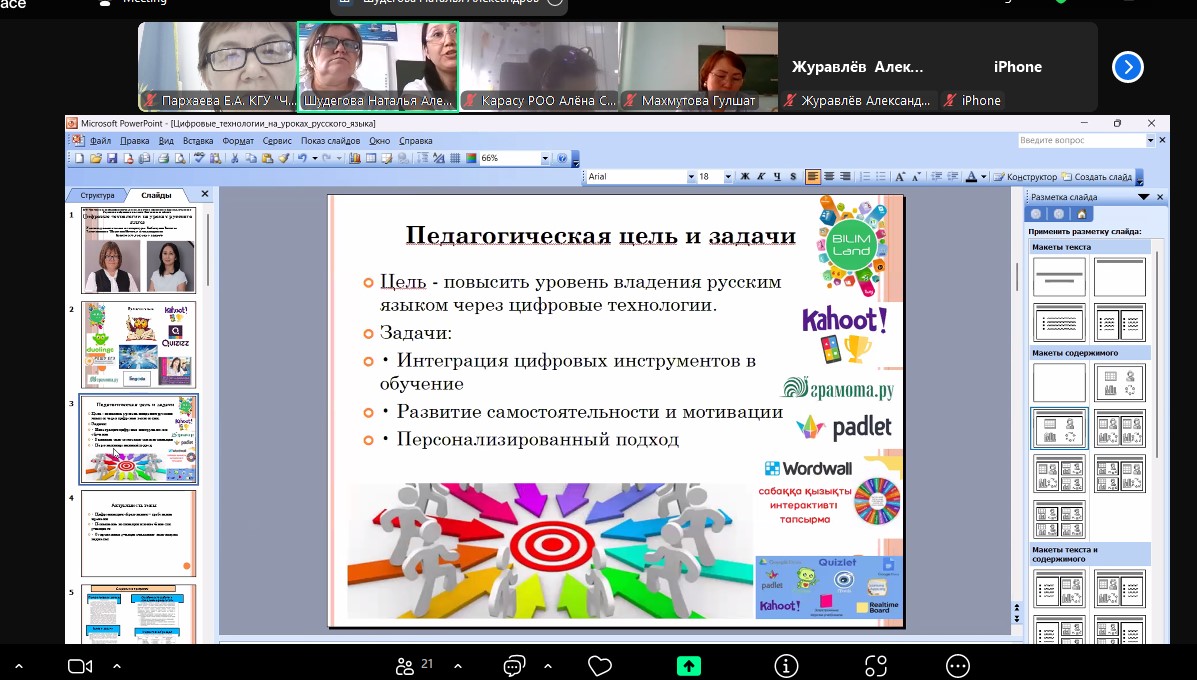
Task: Click the Cut scissors icon
Action: (x=235, y=158)
